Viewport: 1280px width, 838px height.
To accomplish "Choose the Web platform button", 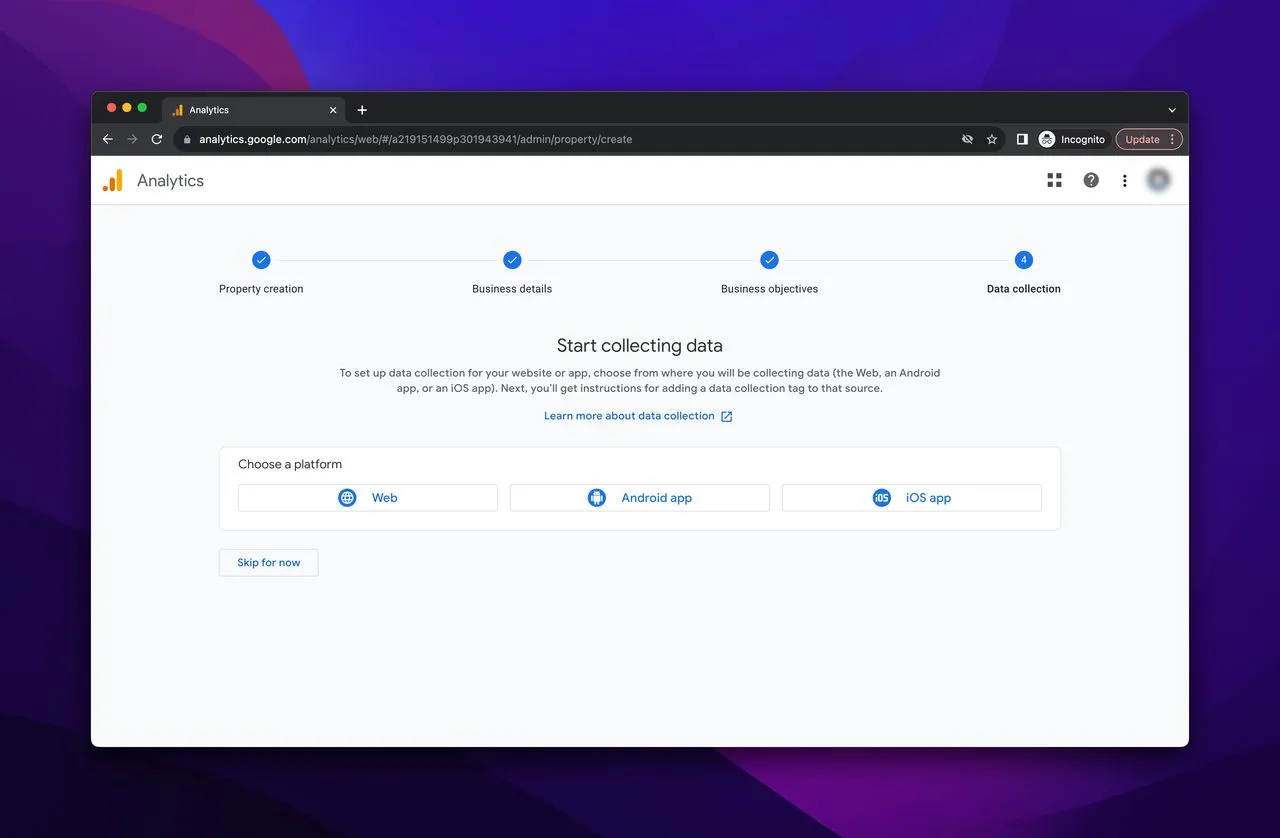I will [x=368, y=498].
